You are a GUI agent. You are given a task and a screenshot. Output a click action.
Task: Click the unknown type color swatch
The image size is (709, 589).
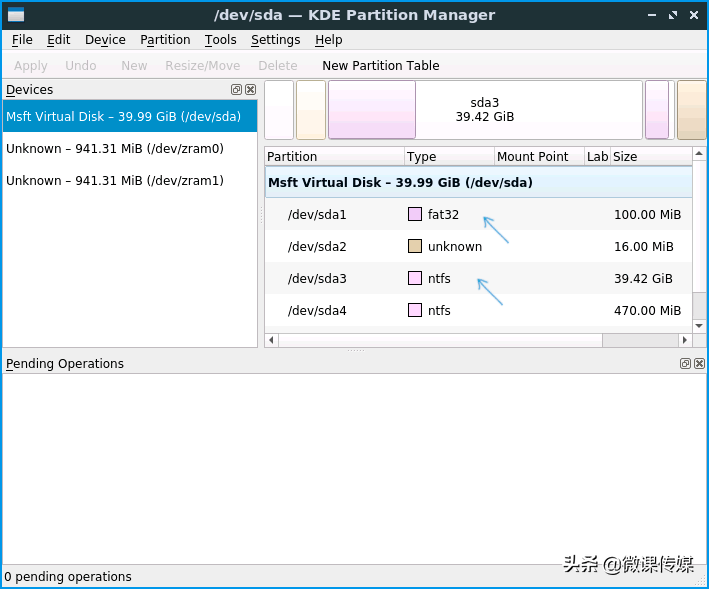(415, 246)
